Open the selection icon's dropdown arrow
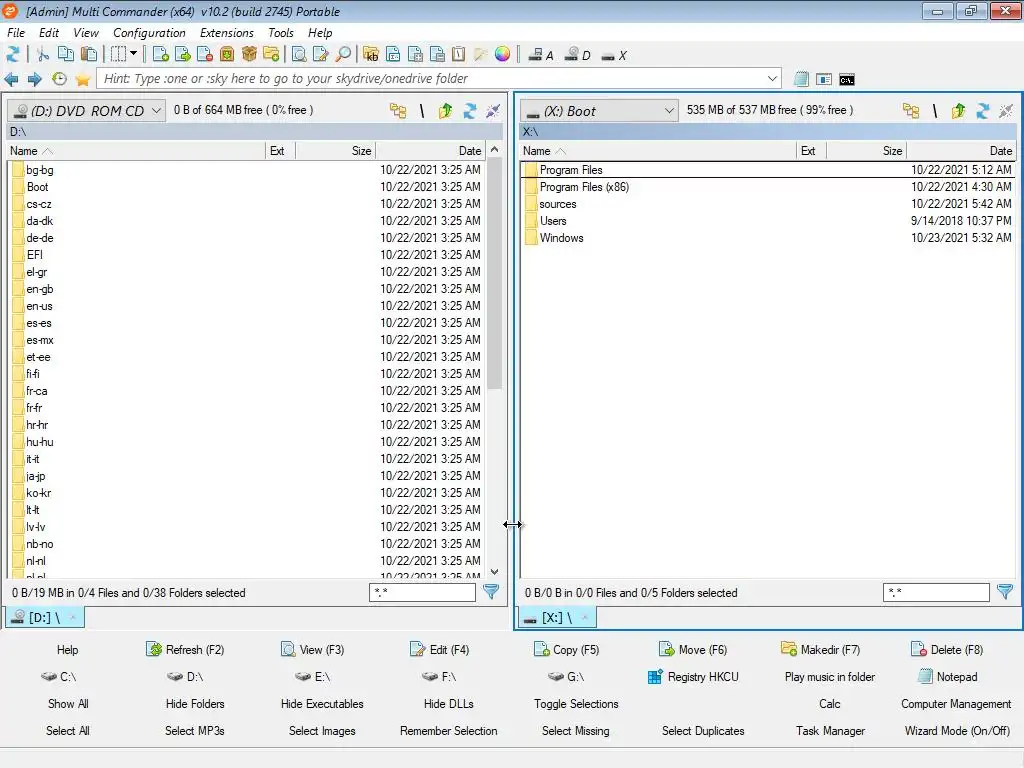The height and width of the screenshot is (768, 1024). pos(133,54)
